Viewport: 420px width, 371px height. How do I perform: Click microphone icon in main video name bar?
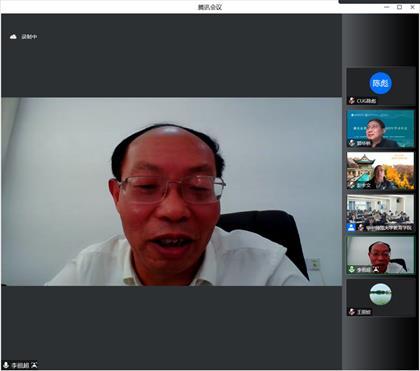coord(6,365)
